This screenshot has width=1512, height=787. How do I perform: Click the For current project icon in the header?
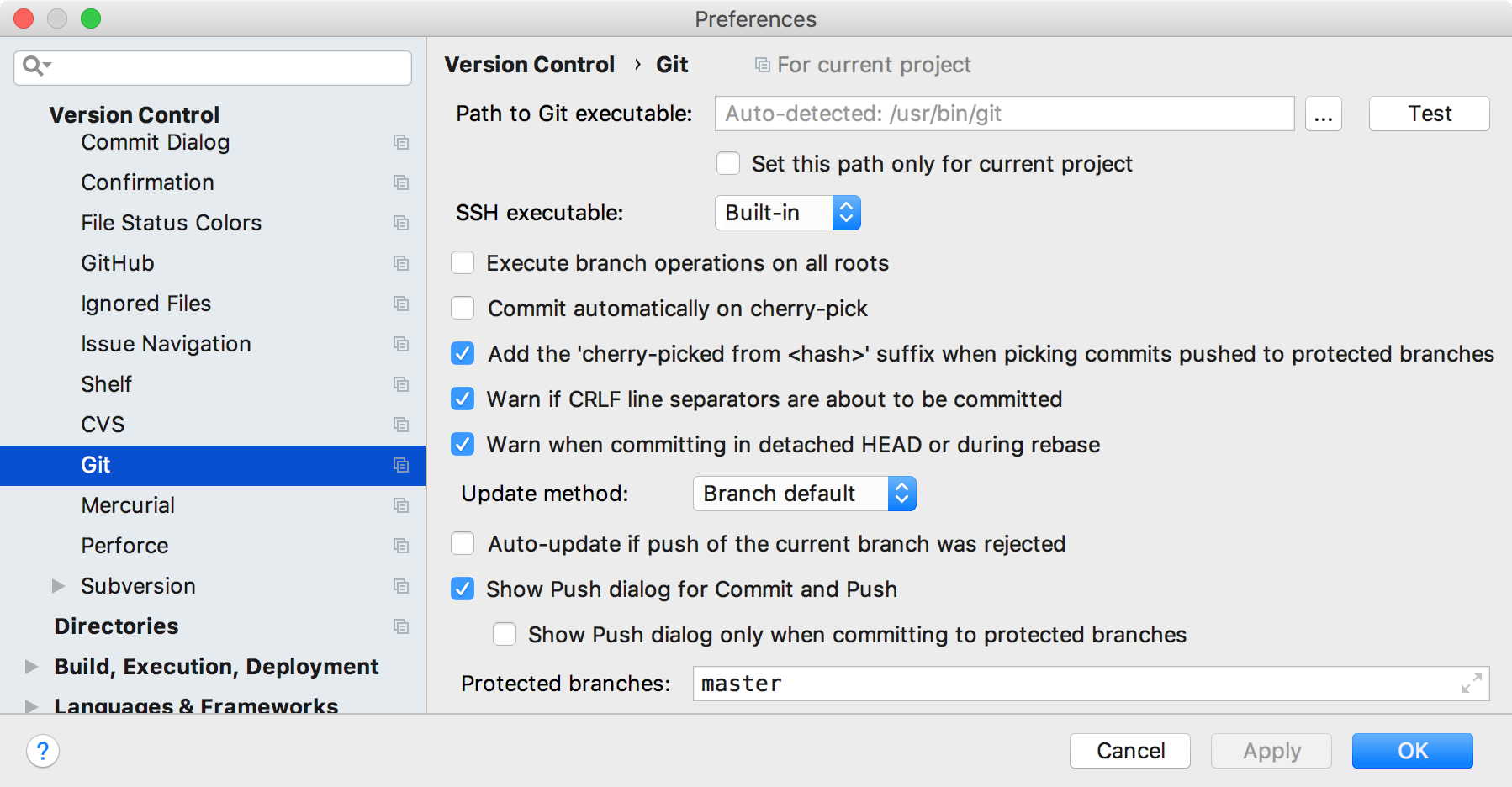tap(761, 64)
